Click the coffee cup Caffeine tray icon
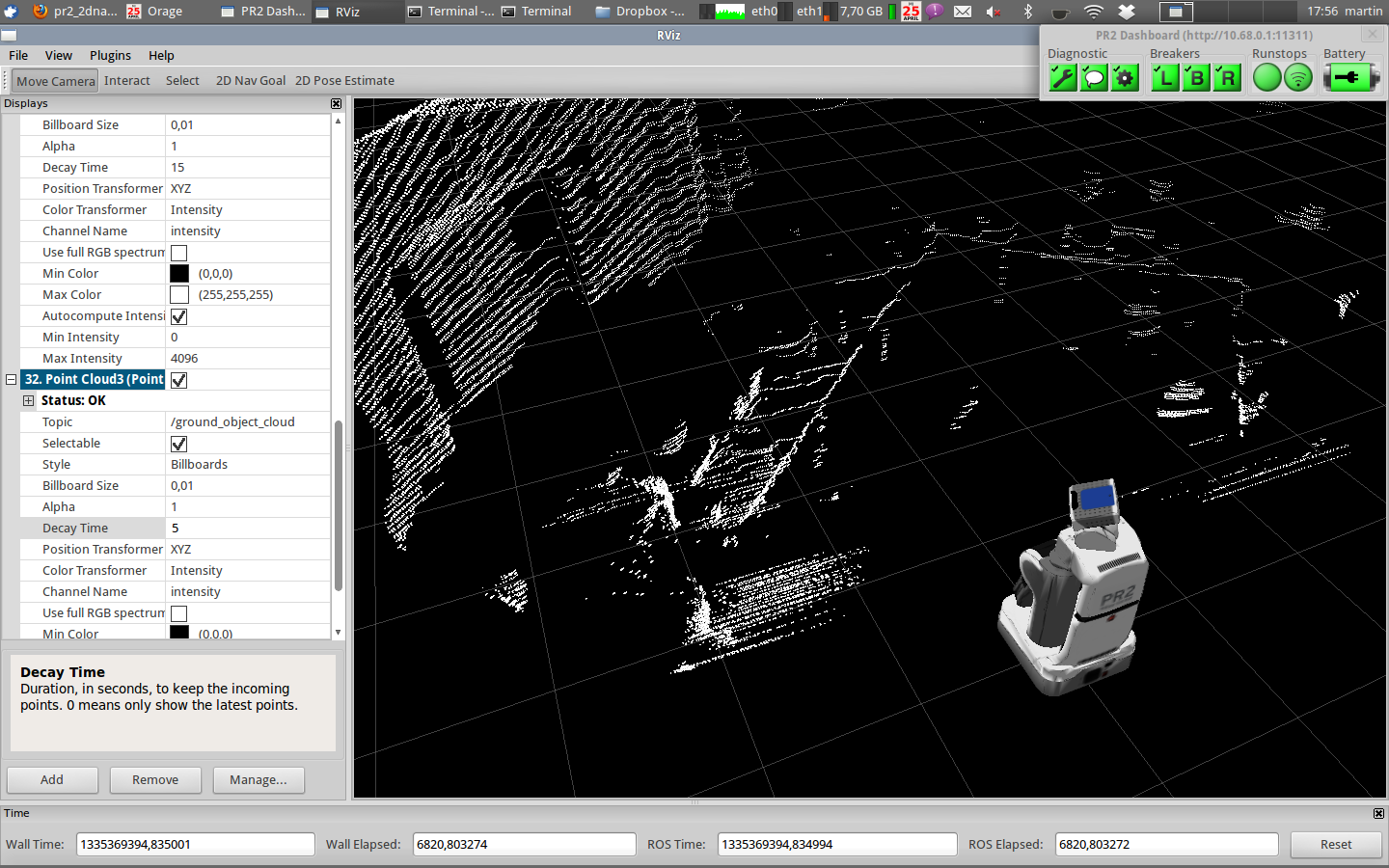This screenshot has width=1389, height=868. point(1060,12)
